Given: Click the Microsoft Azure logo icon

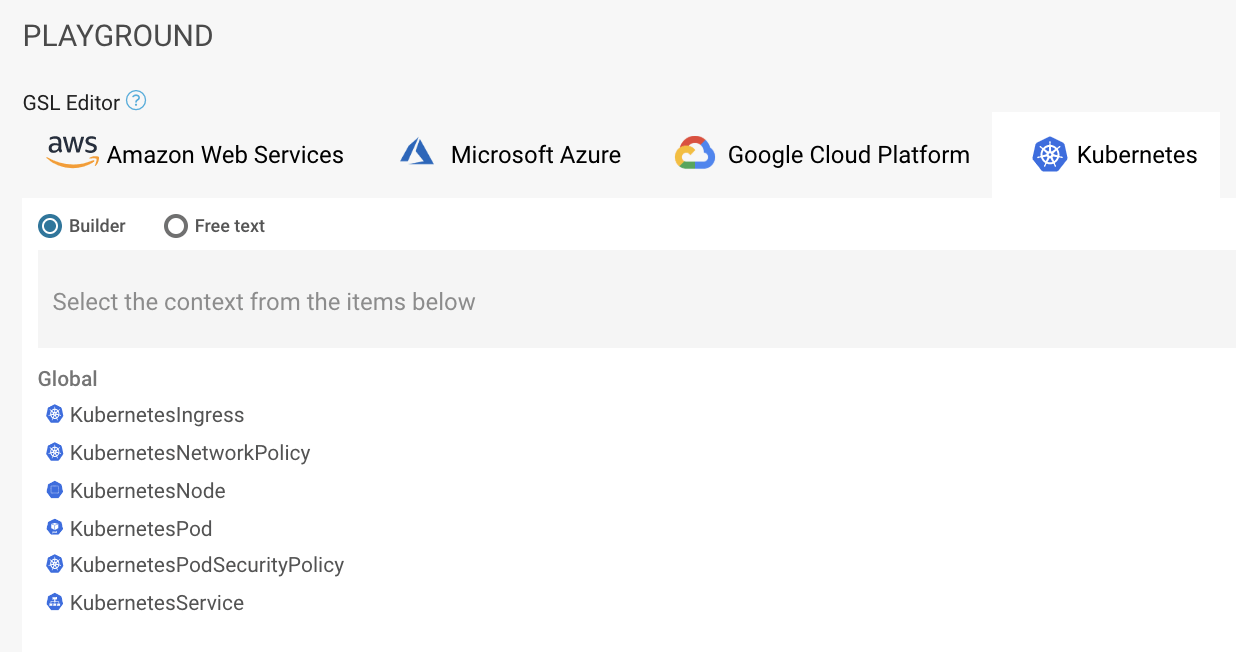Looking at the screenshot, I should pyautogui.click(x=417, y=153).
